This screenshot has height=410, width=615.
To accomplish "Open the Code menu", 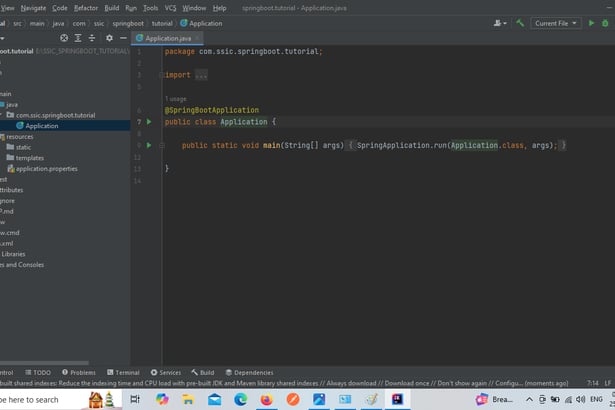I will (60, 8).
